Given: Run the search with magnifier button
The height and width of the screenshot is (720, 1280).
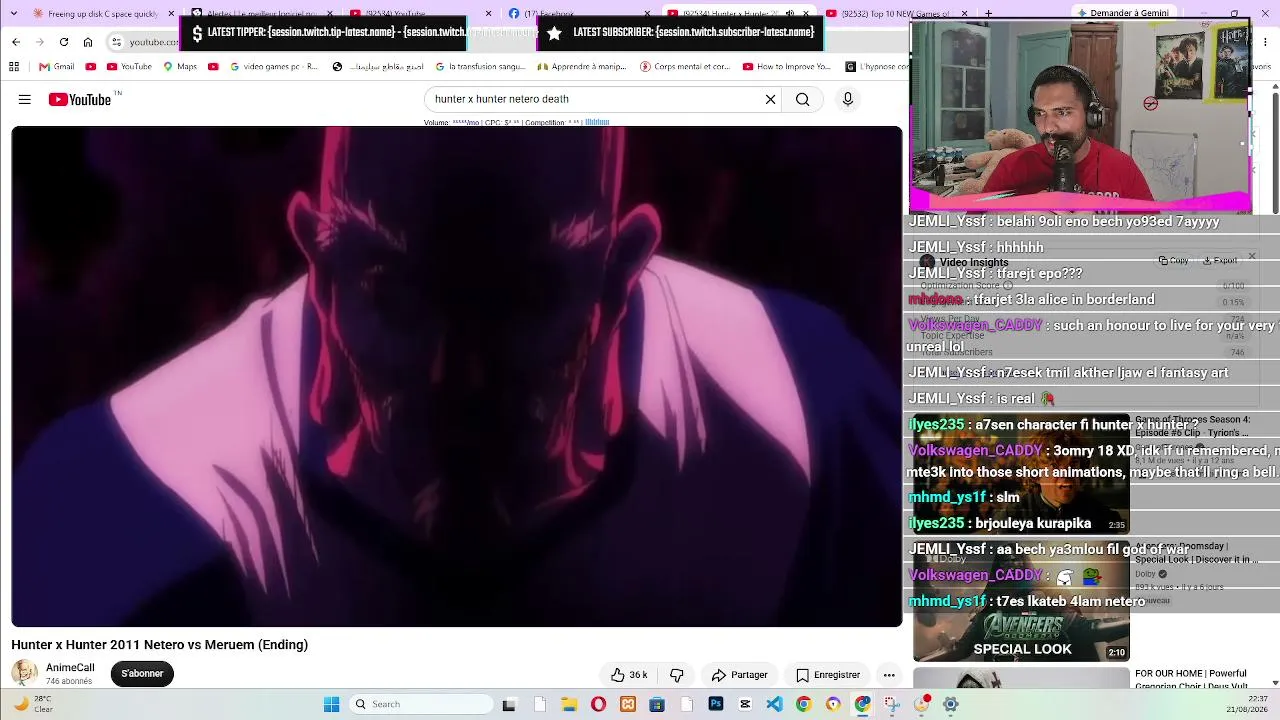Looking at the screenshot, I should point(803,99).
